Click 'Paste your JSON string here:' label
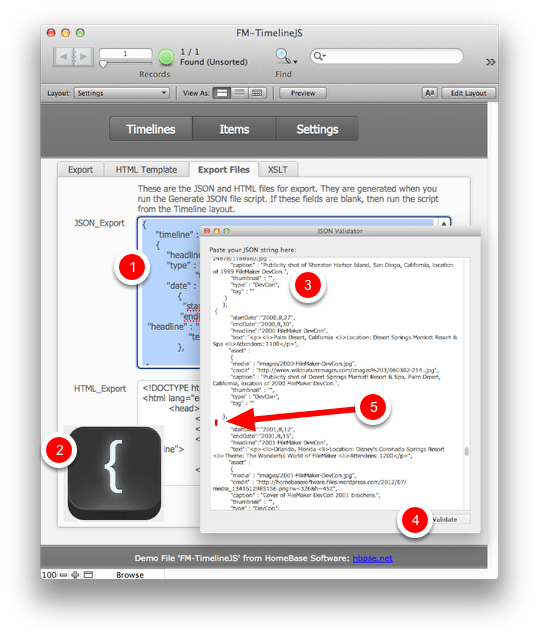540x637 pixels. (253, 250)
